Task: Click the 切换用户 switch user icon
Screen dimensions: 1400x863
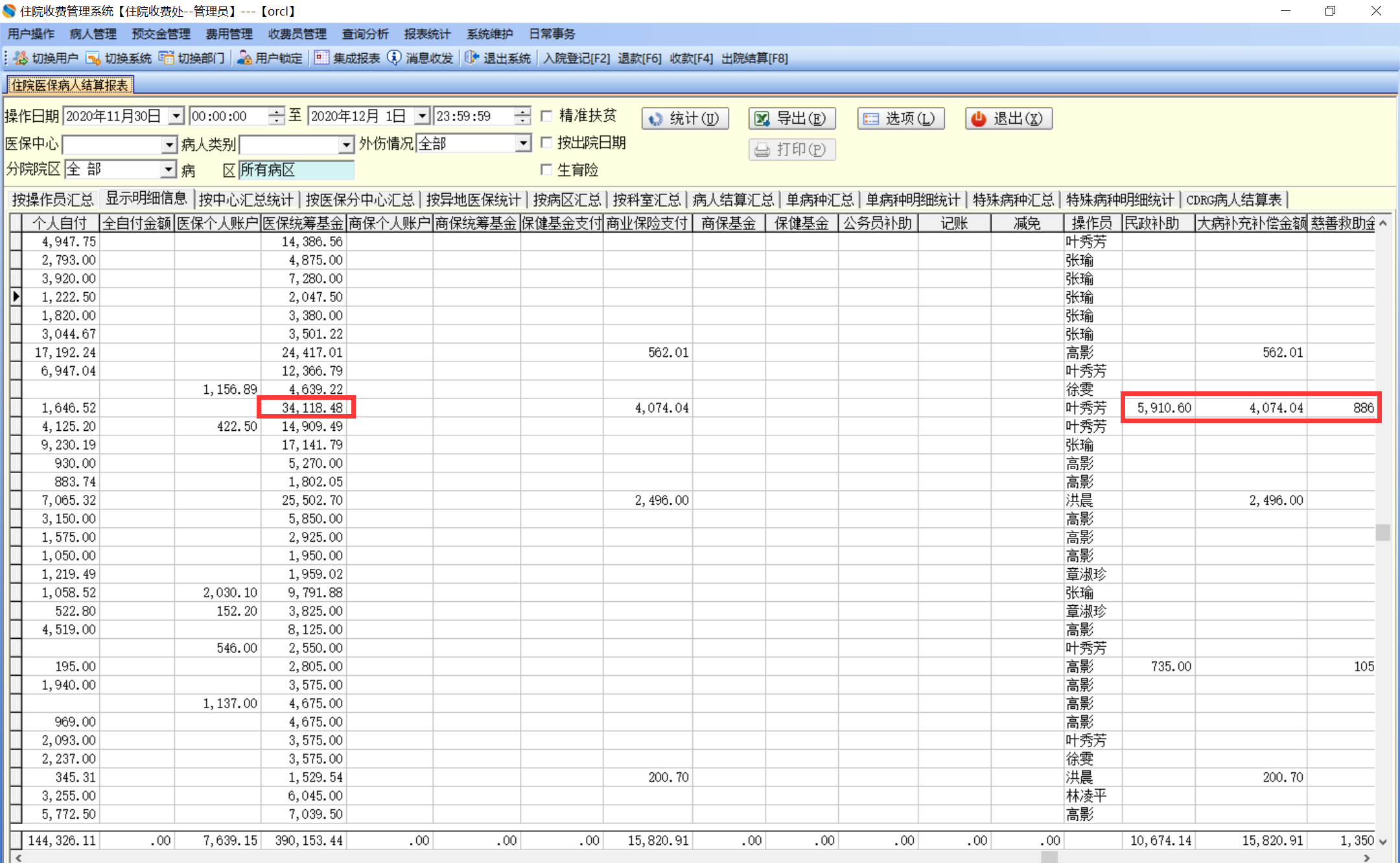Action: (x=21, y=58)
